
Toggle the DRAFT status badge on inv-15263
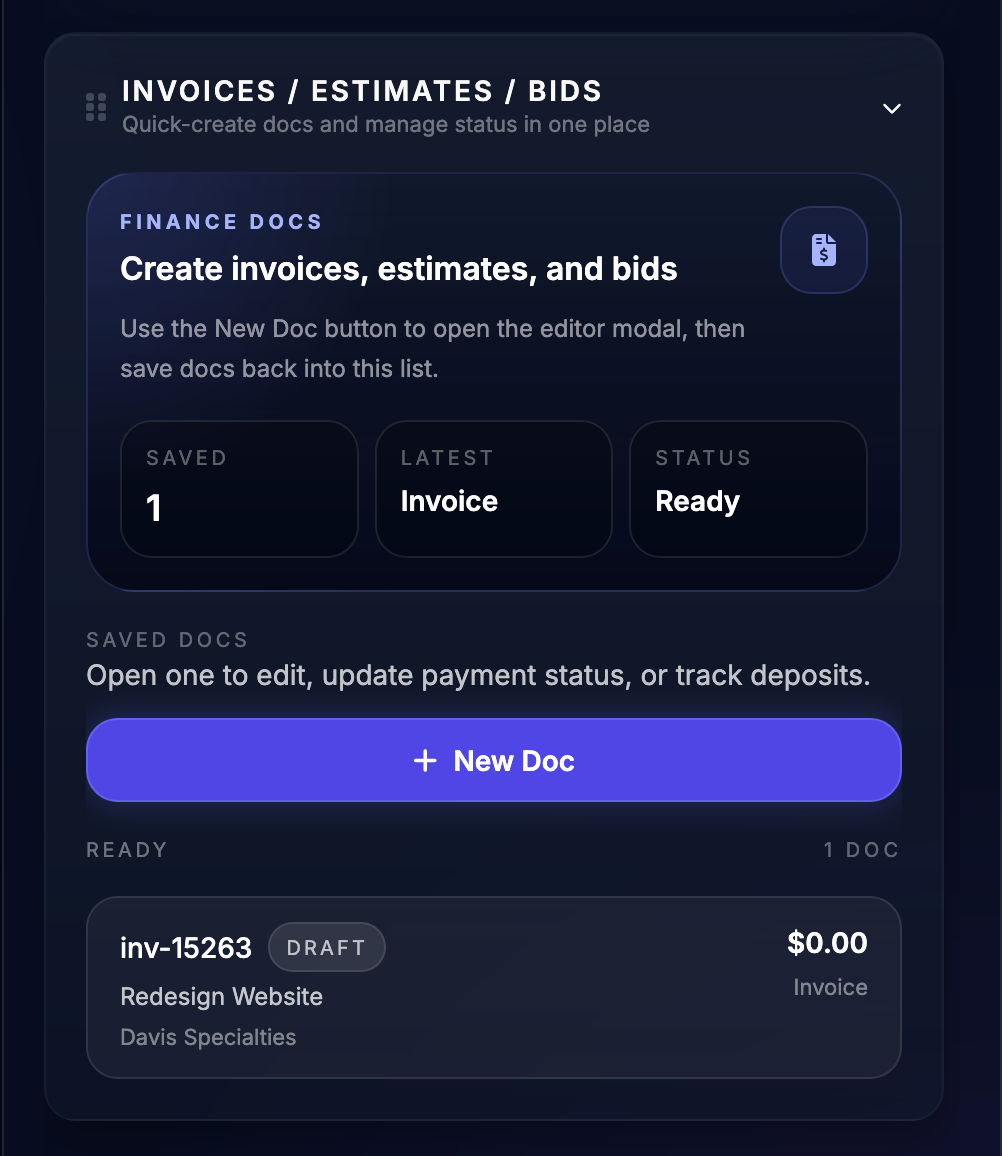coord(326,946)
